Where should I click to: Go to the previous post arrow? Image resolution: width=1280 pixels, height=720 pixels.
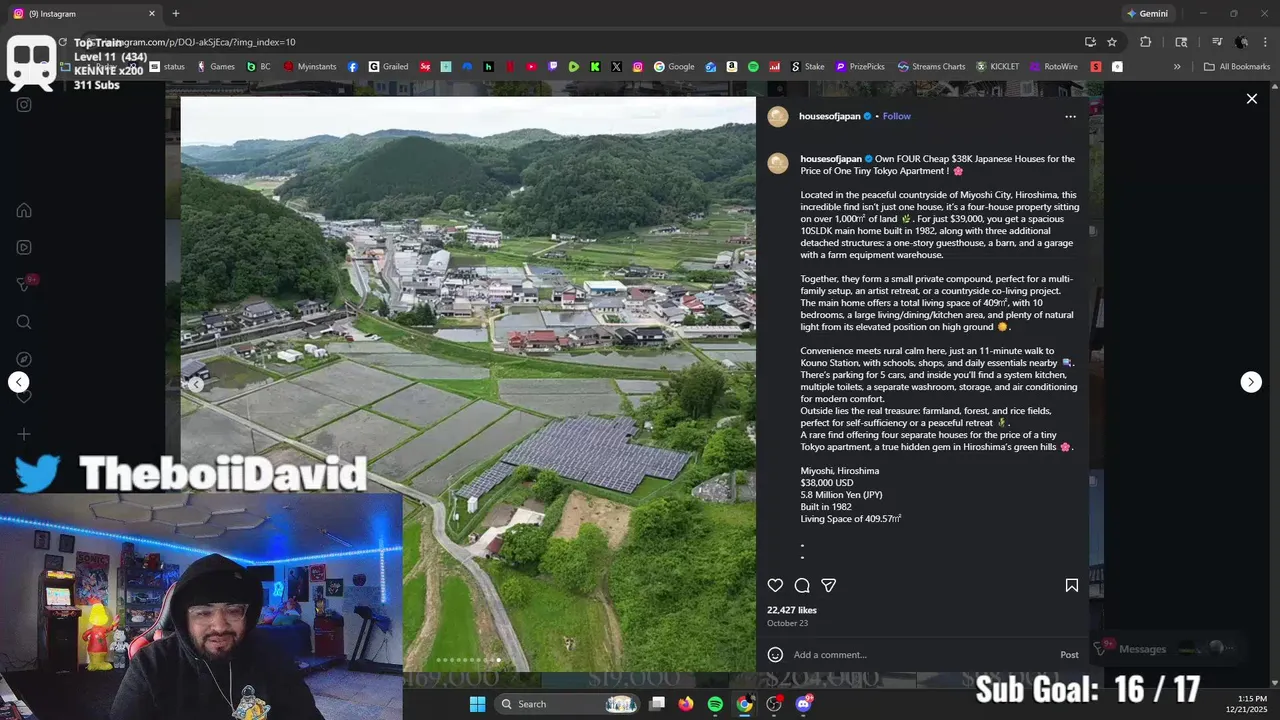tap(18, 382)
